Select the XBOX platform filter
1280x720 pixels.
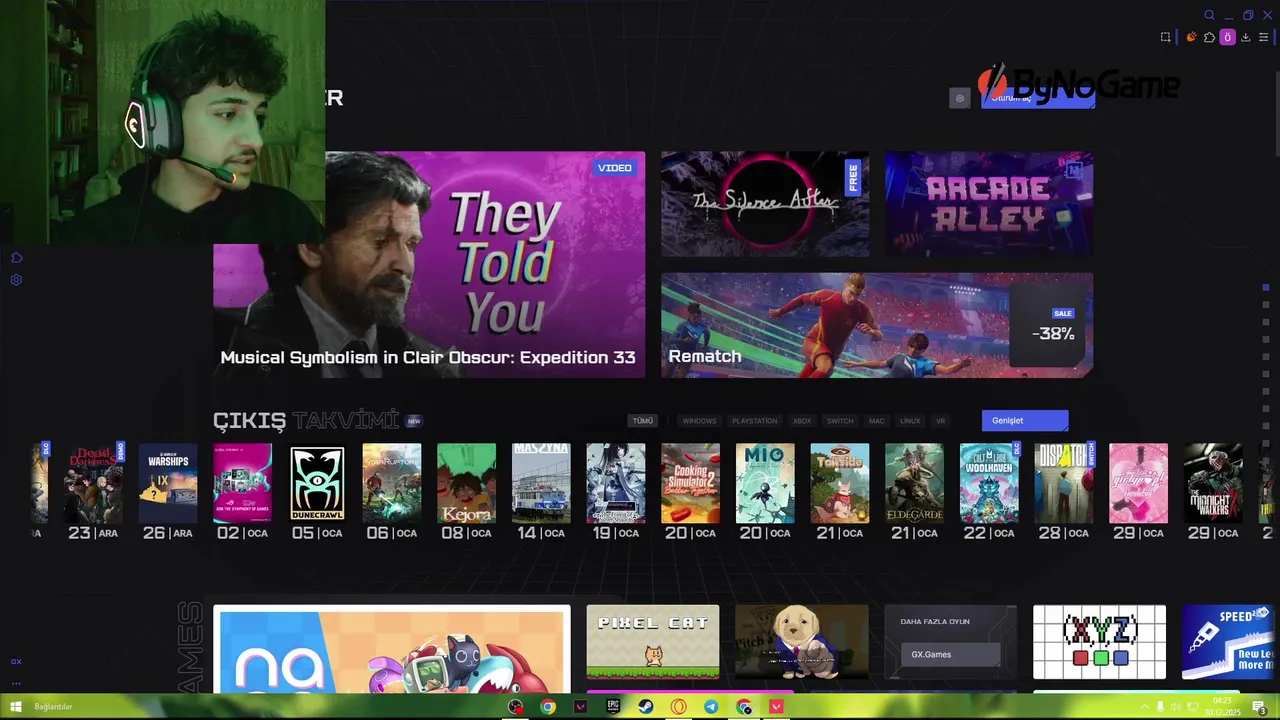click(802, 421)
